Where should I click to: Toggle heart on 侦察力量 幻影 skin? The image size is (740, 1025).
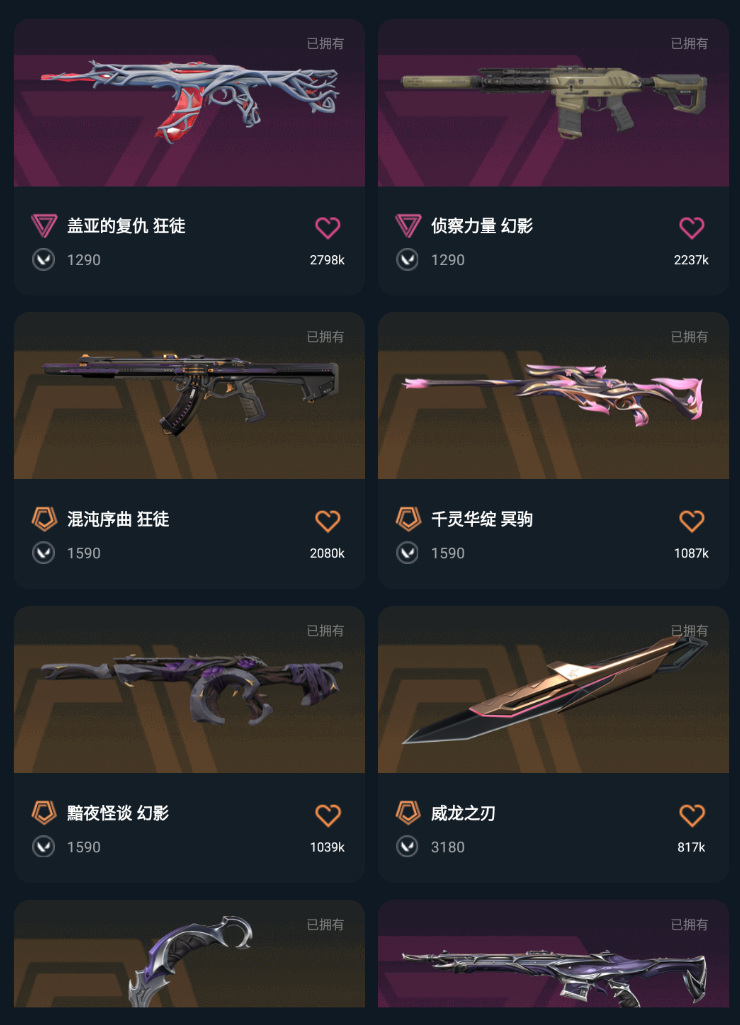[x=692, y=227]
